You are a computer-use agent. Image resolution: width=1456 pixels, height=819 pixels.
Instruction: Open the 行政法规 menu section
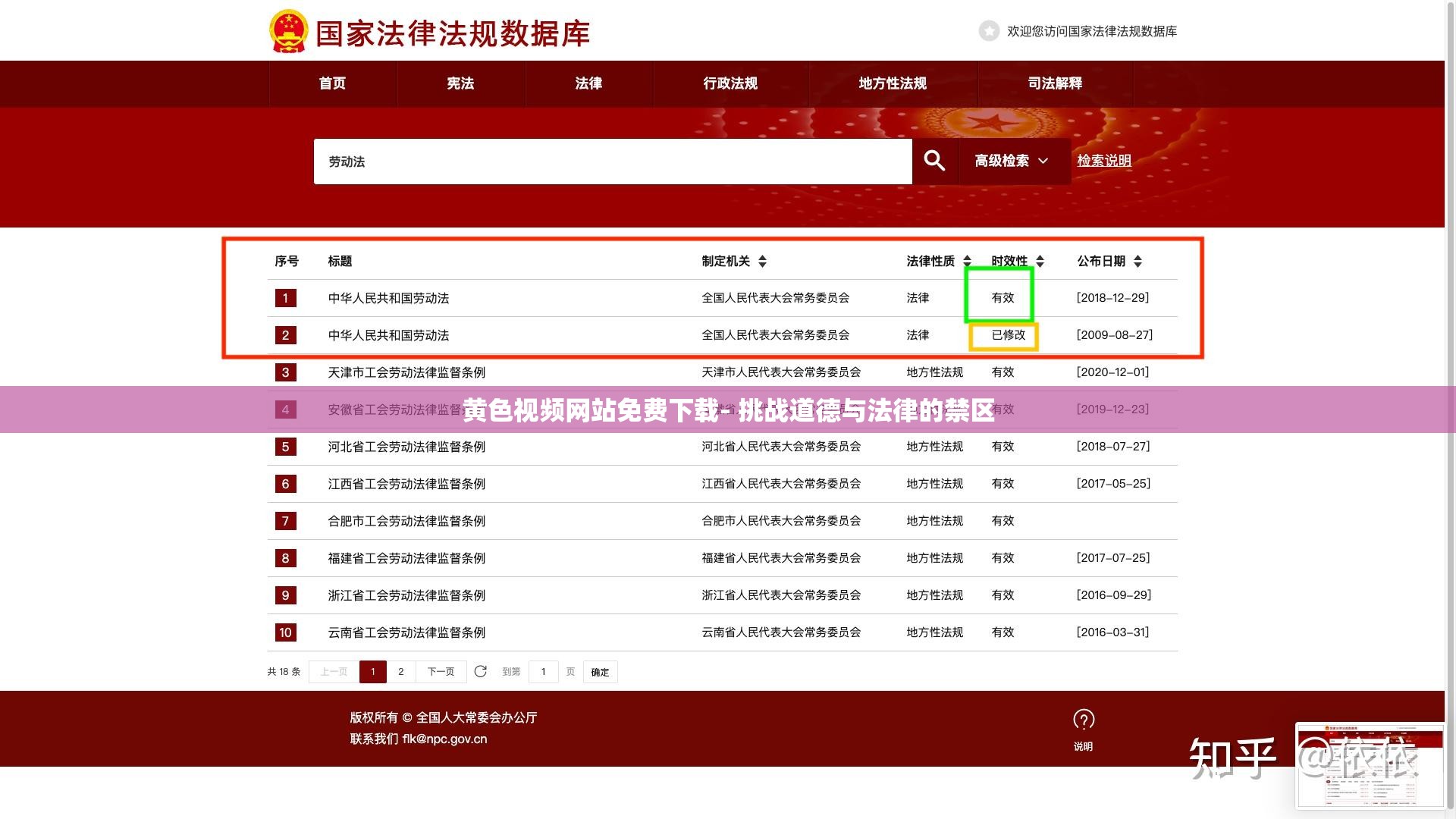(x=730, y=83)
